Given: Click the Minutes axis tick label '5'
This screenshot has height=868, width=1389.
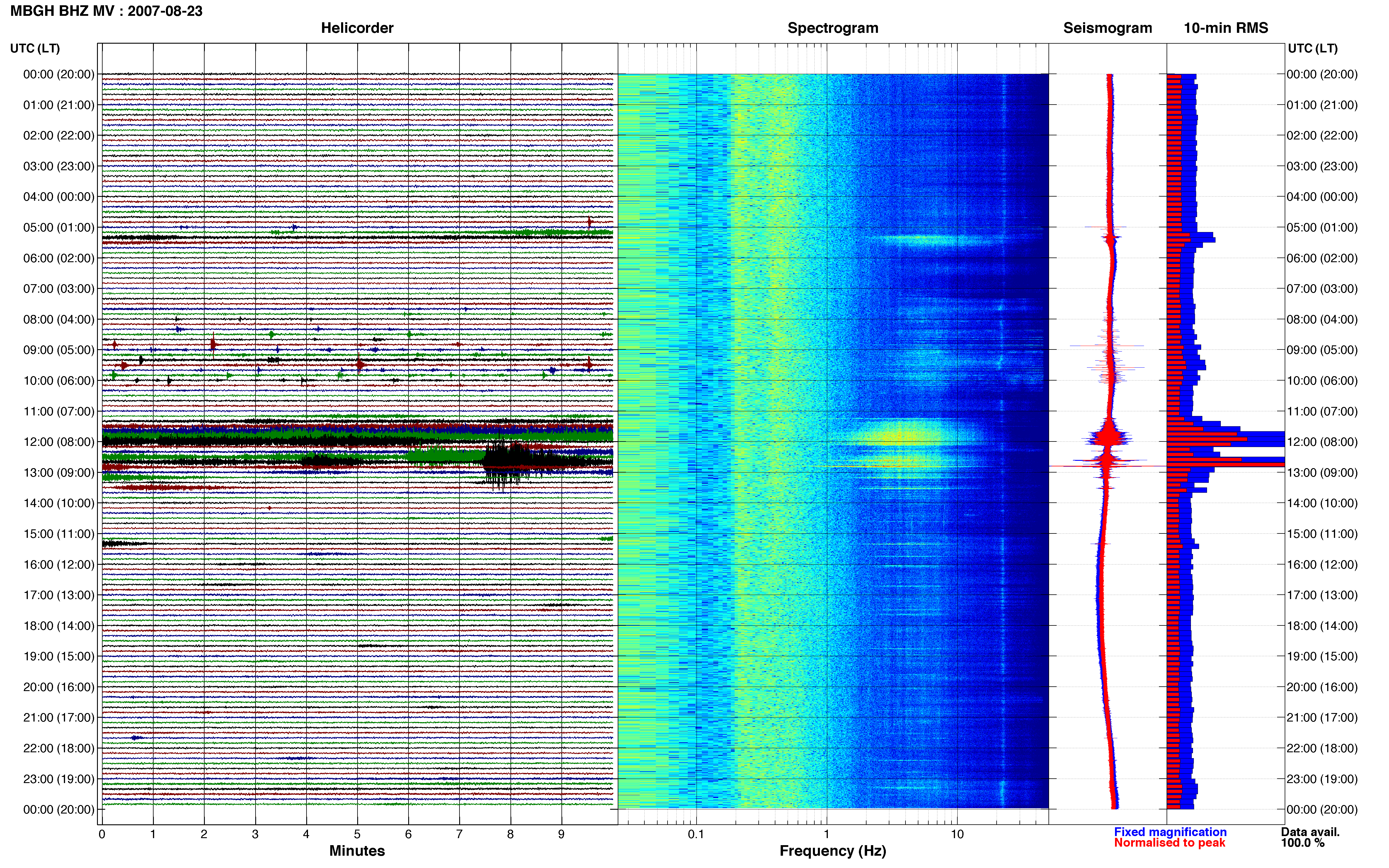Looking at the screenshot, I should 357,834.
